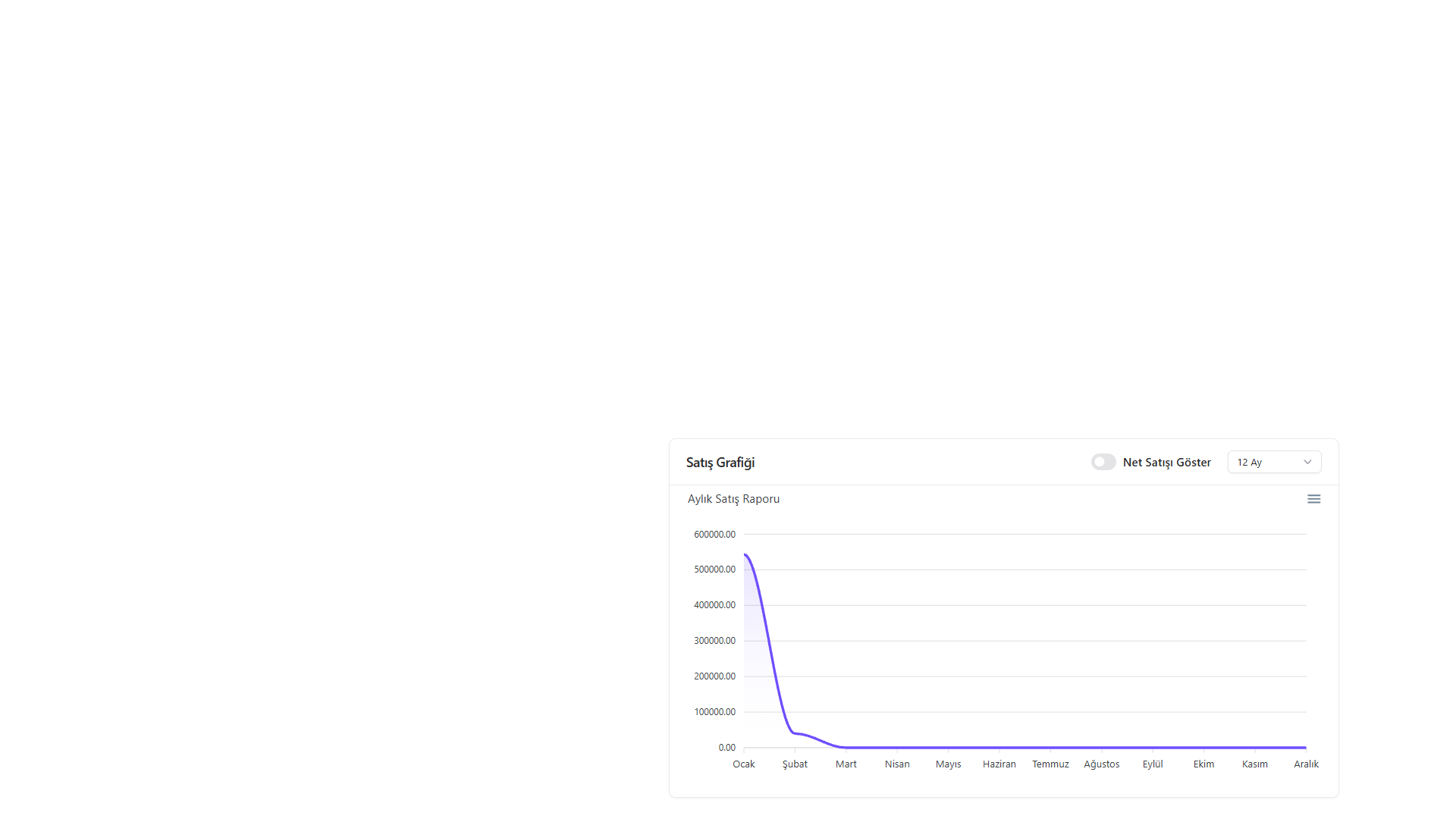
Task: Click the Haziran label on the x-axis
Action: 999,764
